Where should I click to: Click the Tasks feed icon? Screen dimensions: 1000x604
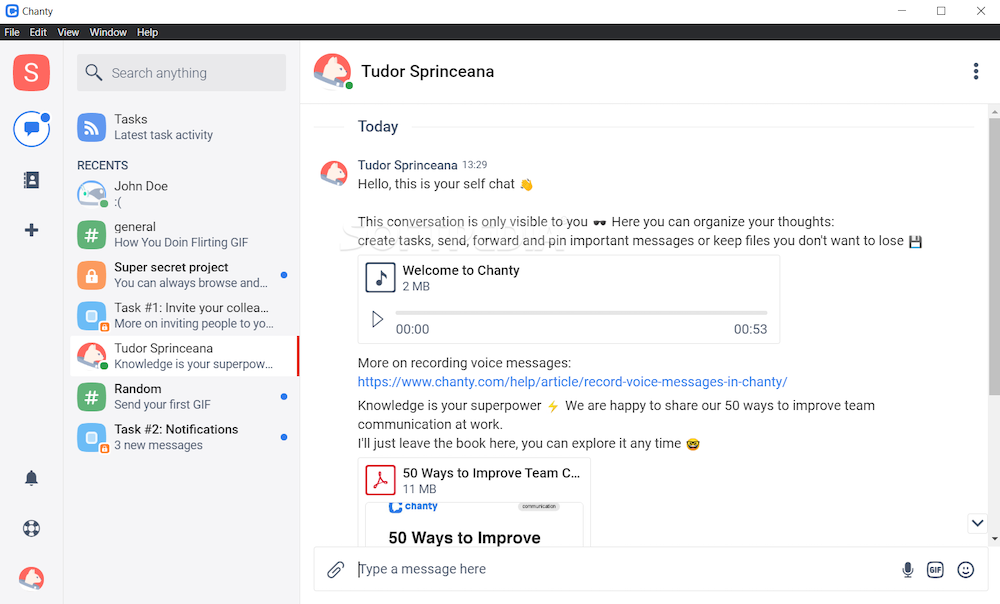(92, 127)
